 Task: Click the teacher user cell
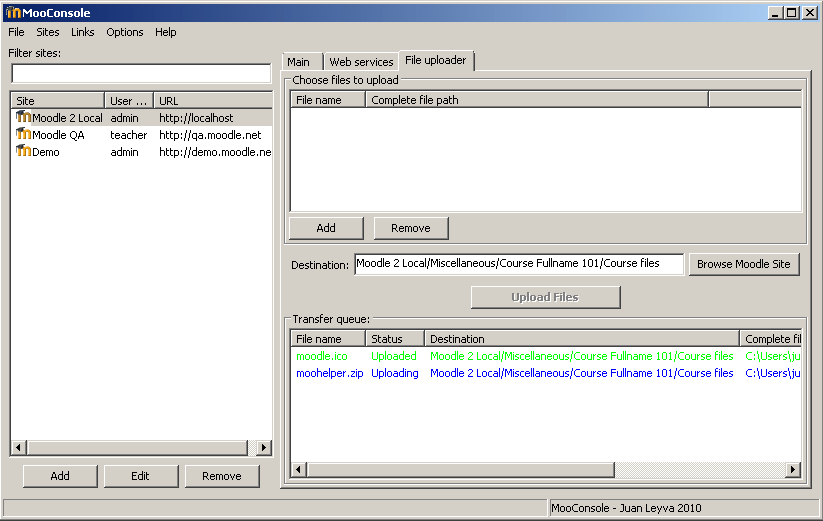tap(129, 135)
